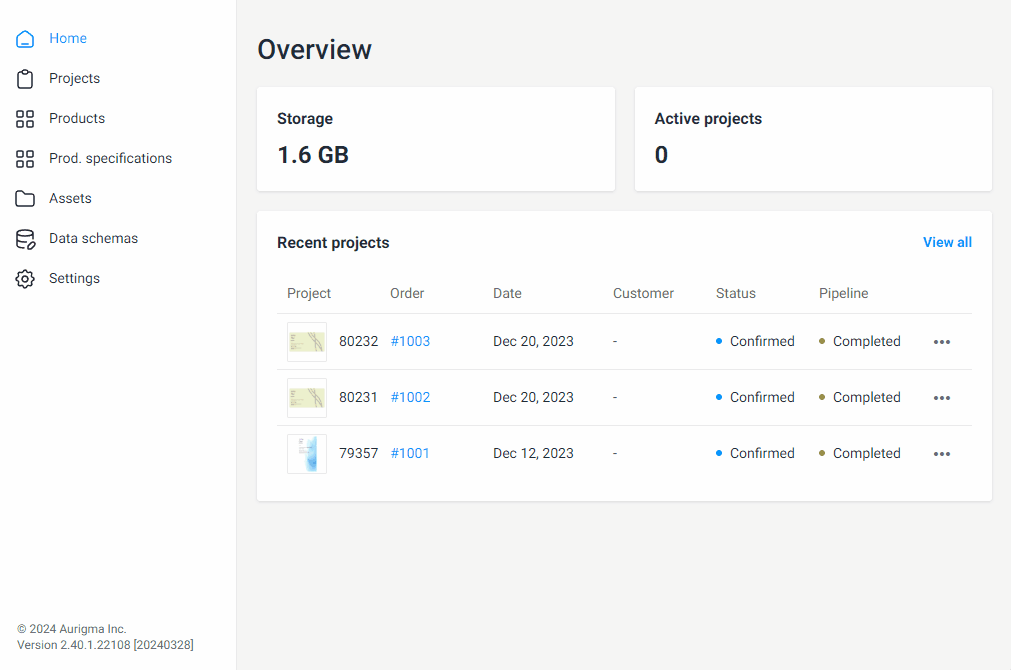Open Settings using the gear icon
This screenshot has height=670, width=1011.
coord(25,278)
